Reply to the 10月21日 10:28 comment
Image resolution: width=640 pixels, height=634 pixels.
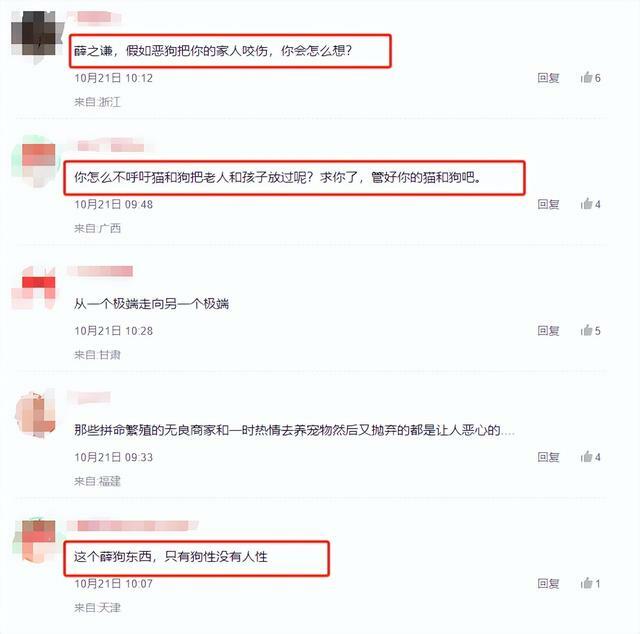[548, 331]
